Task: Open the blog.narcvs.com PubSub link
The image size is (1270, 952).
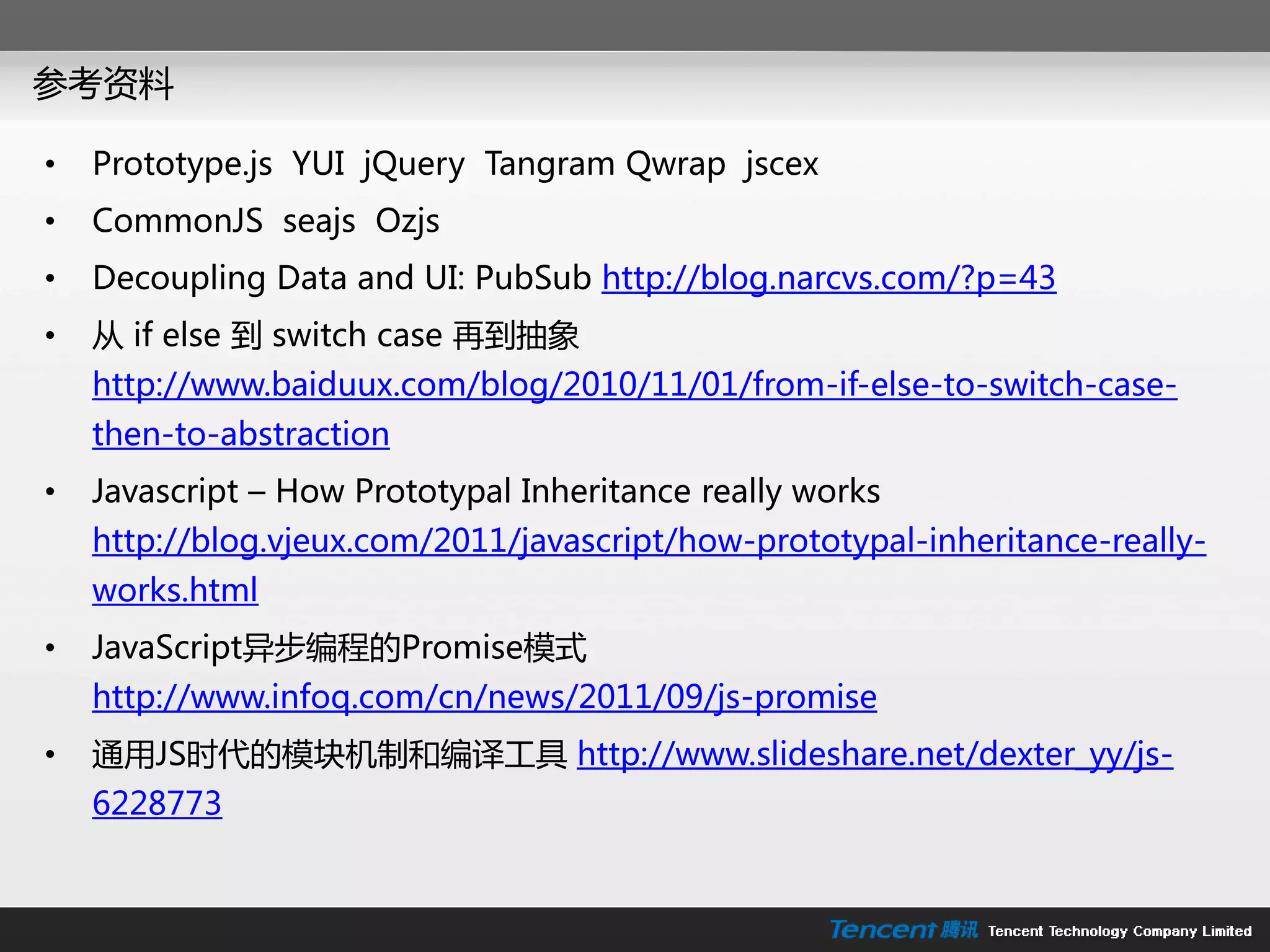Action: 828,278
